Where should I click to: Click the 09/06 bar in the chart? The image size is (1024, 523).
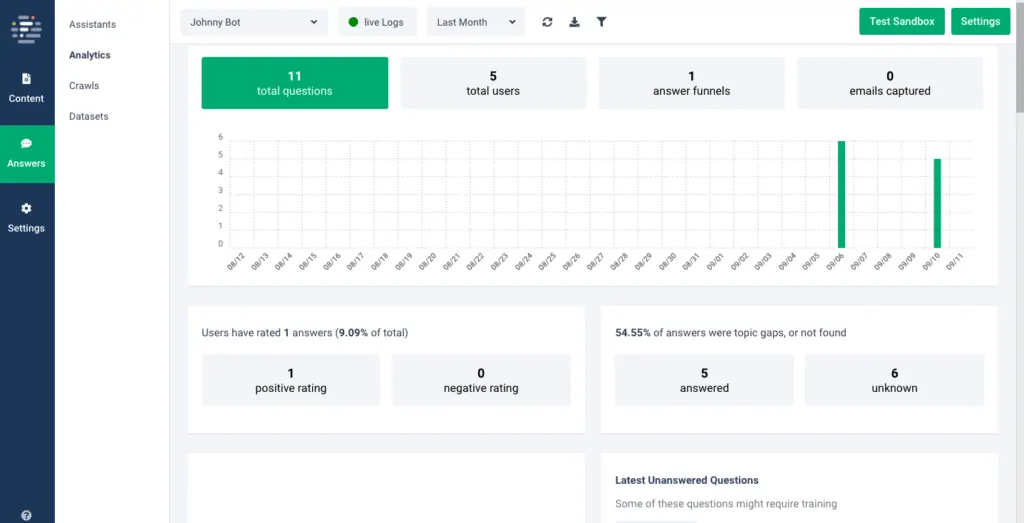coord(841,195)
